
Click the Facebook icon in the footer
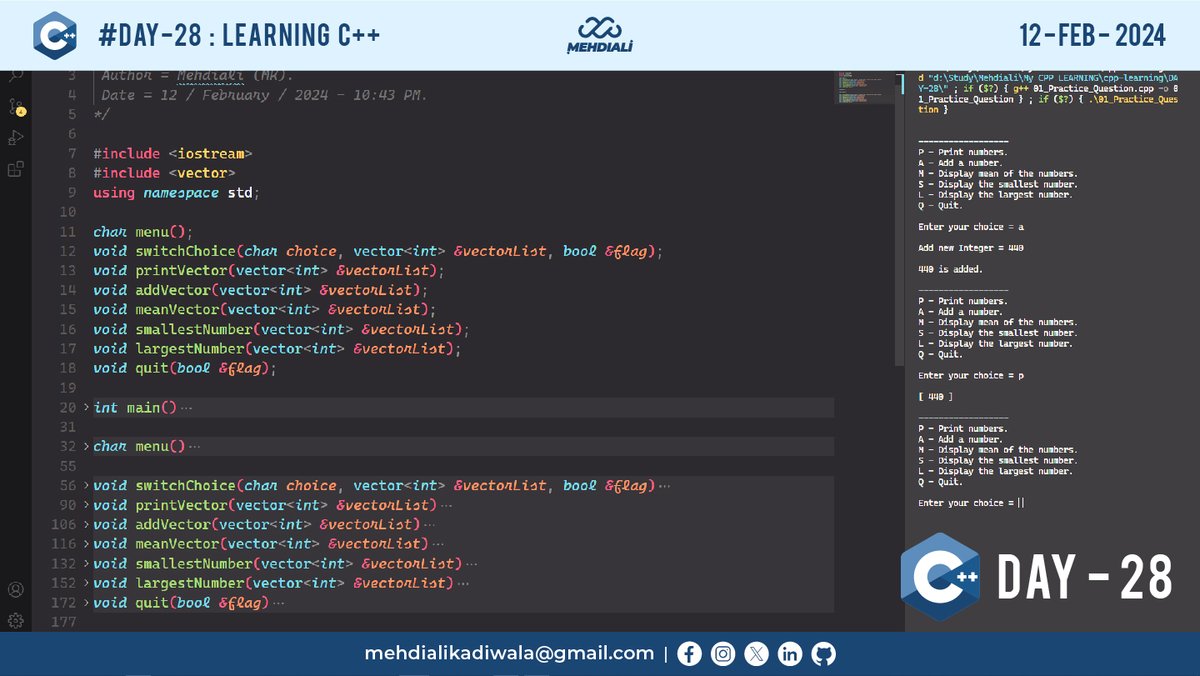pos(689,654)
